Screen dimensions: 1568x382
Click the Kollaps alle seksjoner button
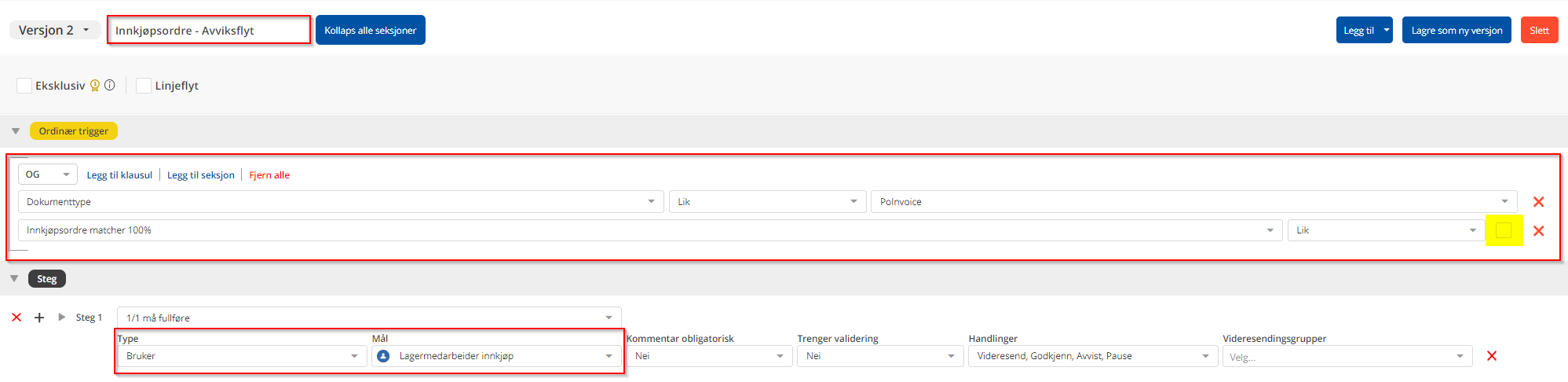pyautogui.click(x=370, y=31)
